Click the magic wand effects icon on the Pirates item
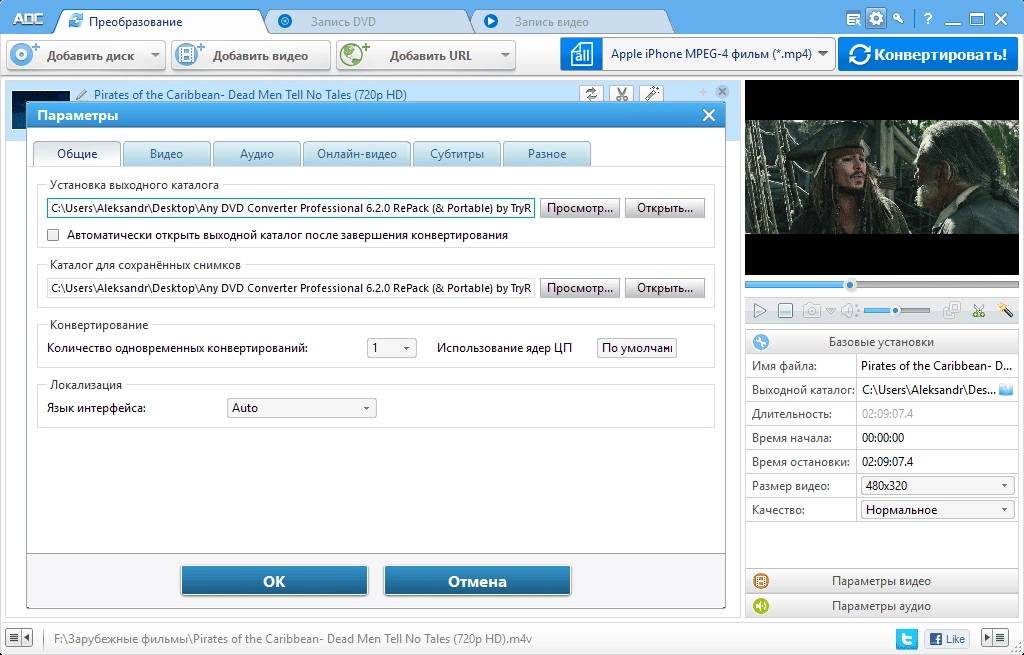Viewport: 1024px width, 655px height. coord(651,94)
